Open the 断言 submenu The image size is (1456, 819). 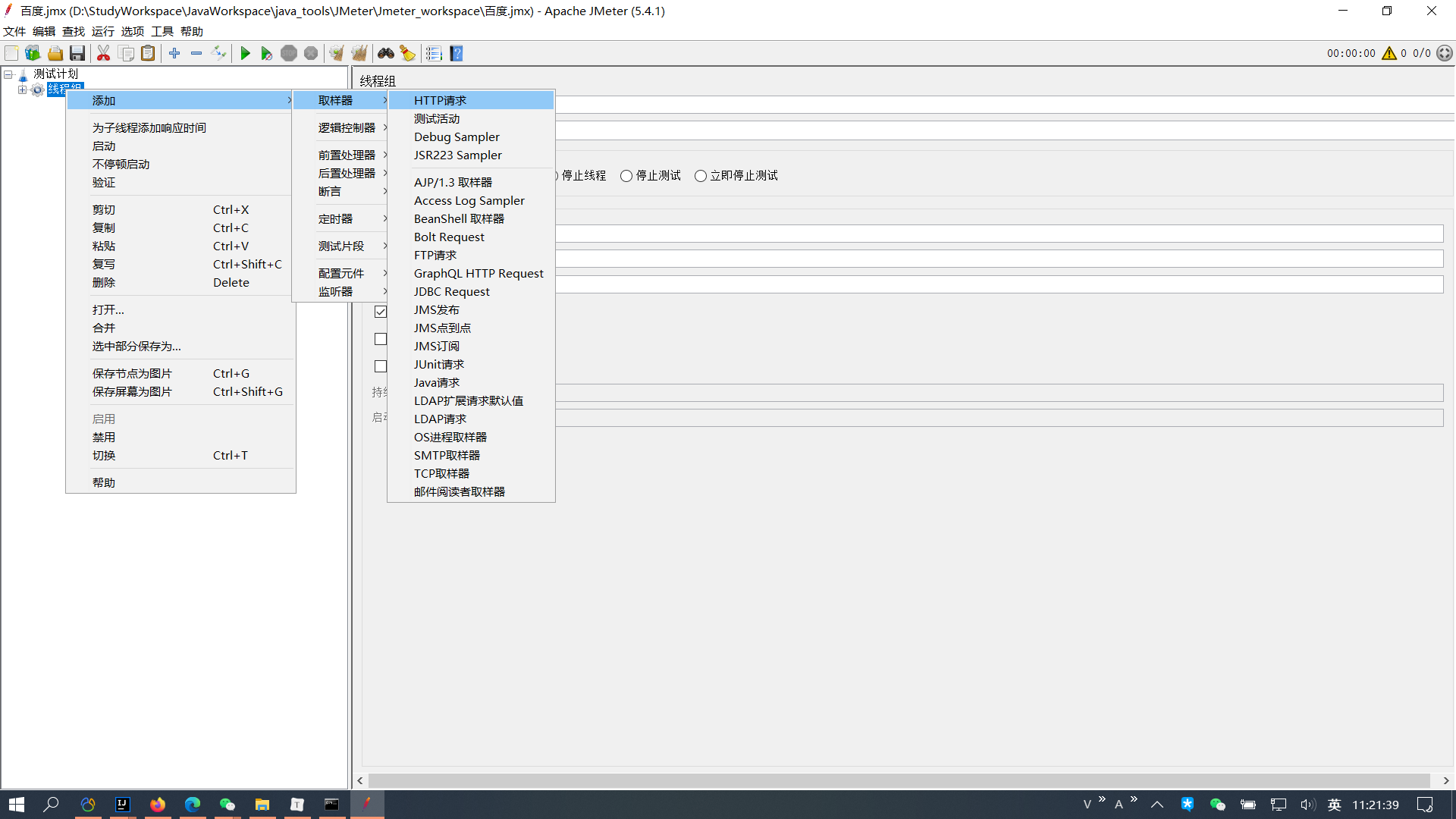pyautogui.click(x=340, y=191)
